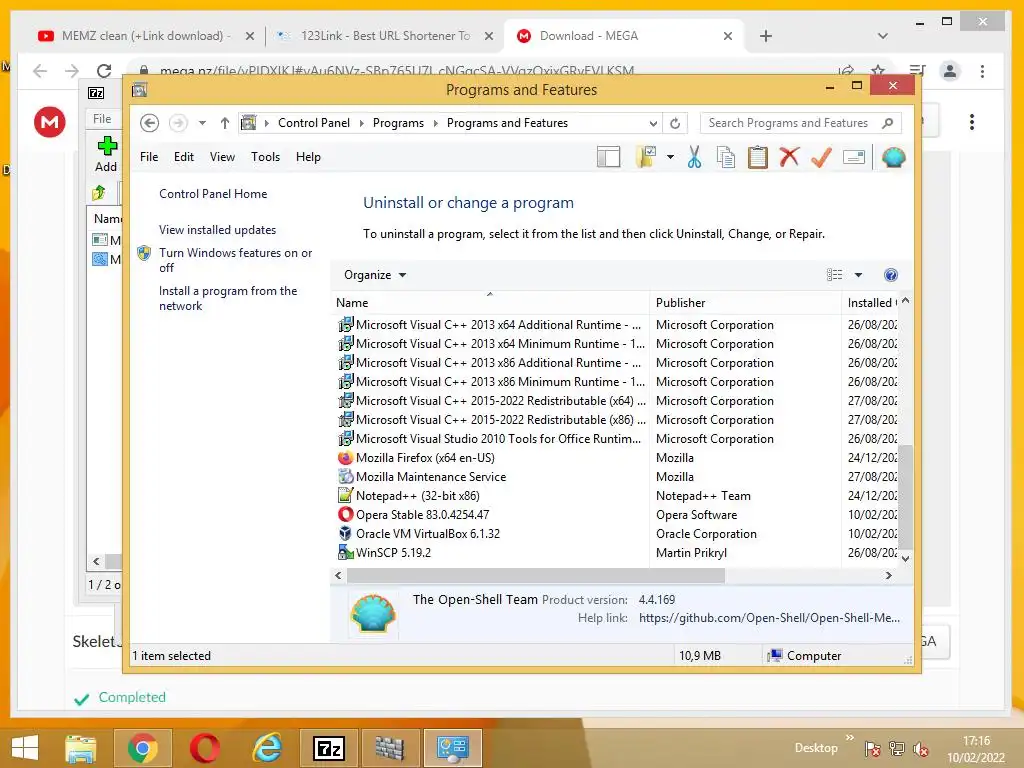Click the muted volume tray icon
This screenshot has width=1024, height=768.
pyautogui.click(x=921, y=749)
